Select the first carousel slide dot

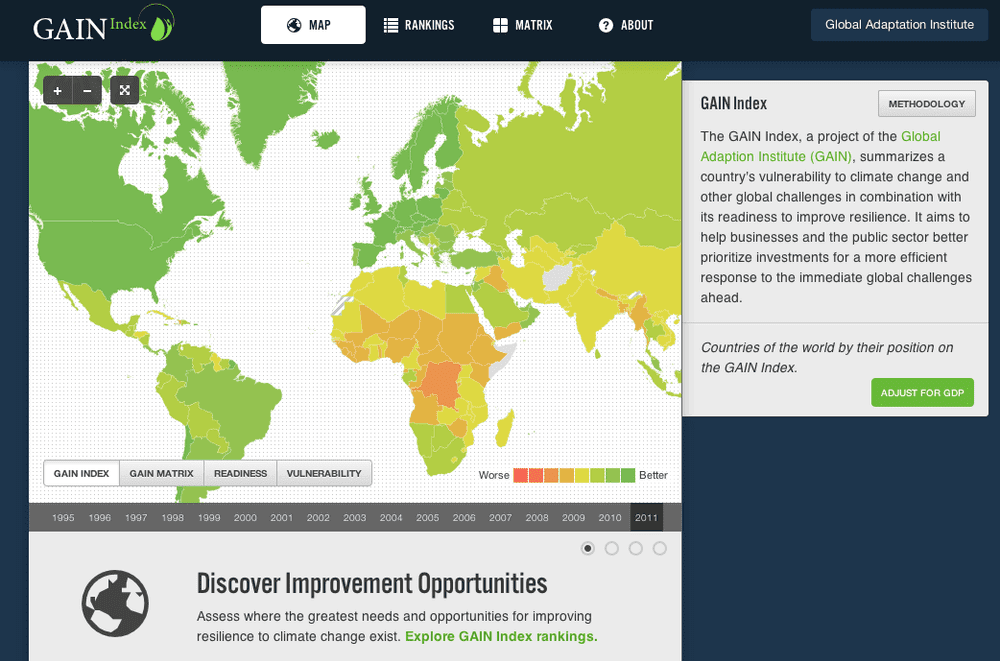(588, 548)
